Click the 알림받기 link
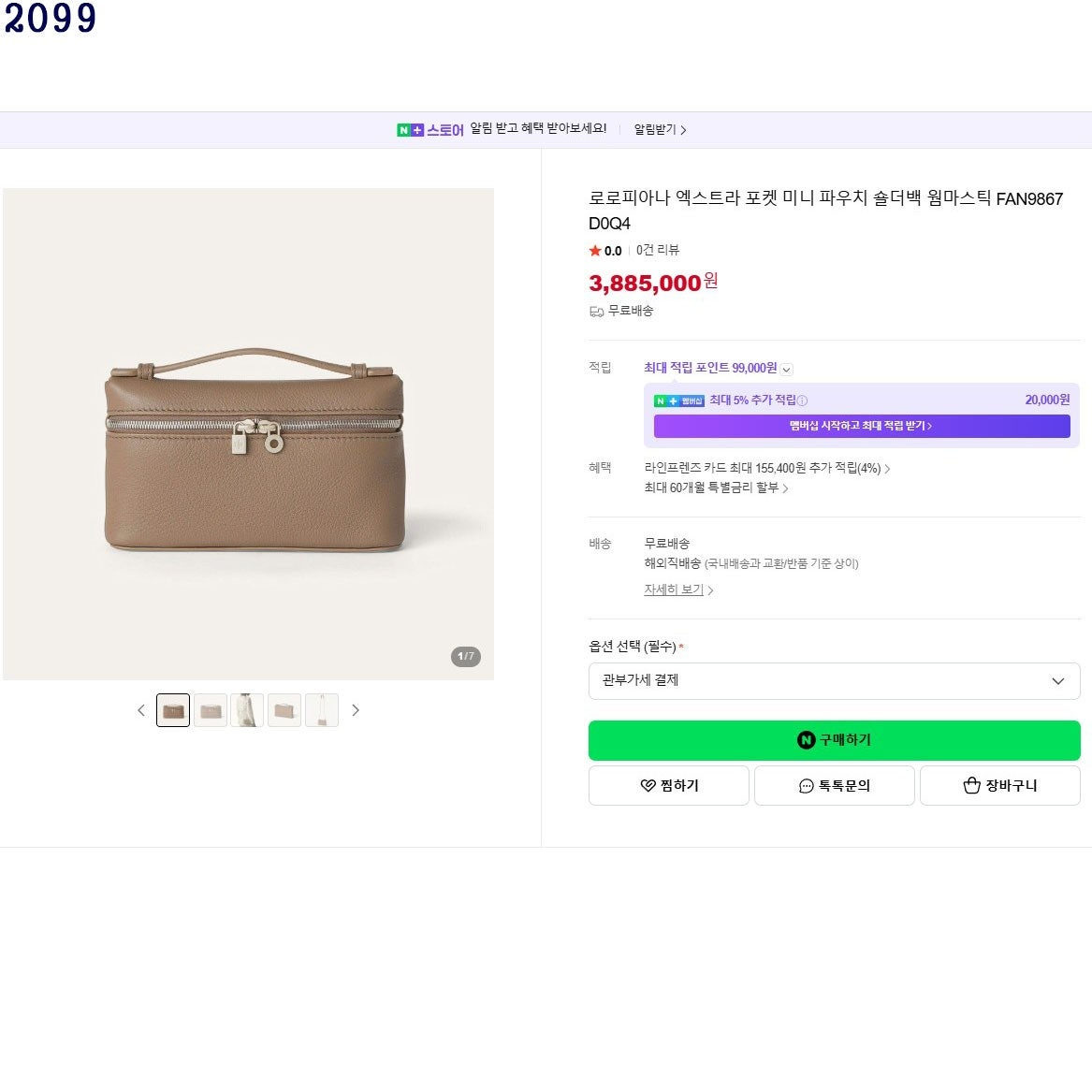The width and height of the screenshot is (1092, 1092). click(660, 129)
